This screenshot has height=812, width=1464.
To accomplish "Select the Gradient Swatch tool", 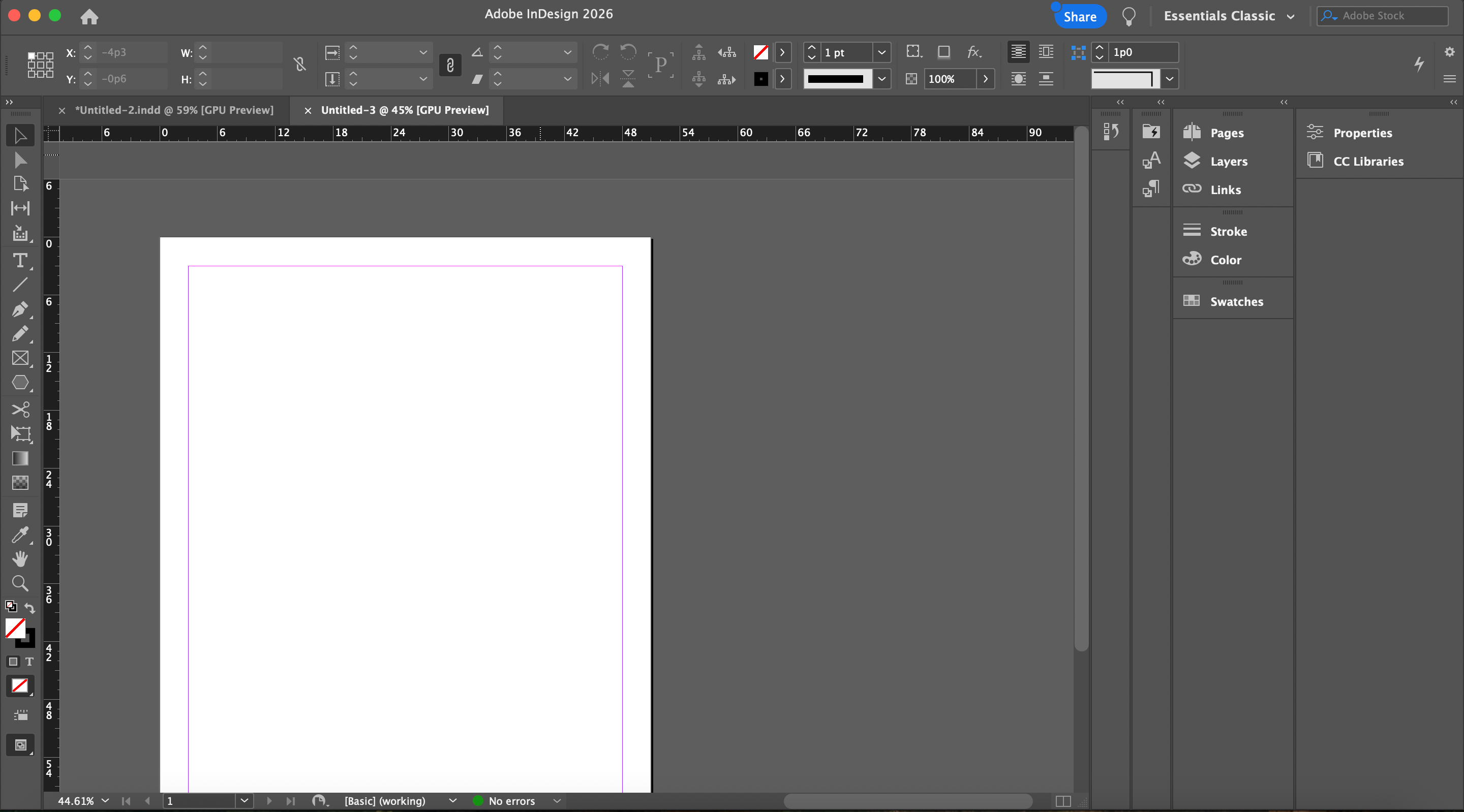I will (x=20, y=458).
